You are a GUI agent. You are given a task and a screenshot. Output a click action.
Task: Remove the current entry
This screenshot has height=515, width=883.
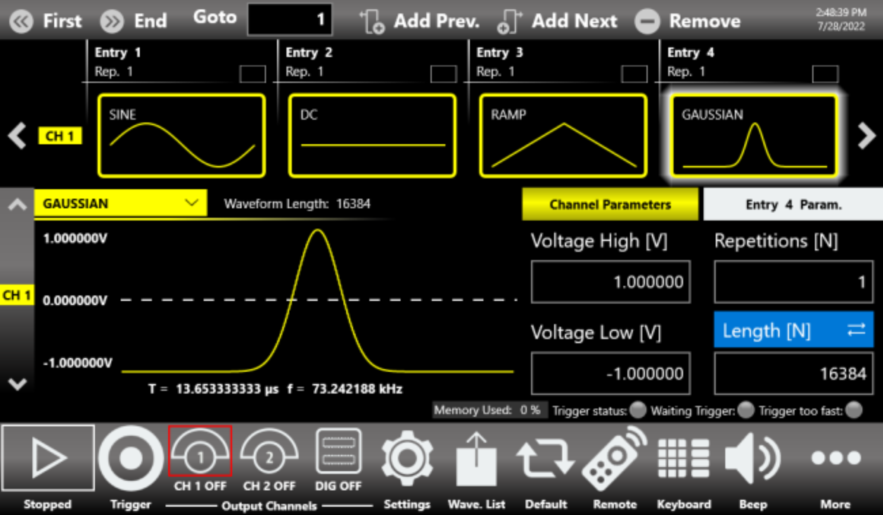688,21
